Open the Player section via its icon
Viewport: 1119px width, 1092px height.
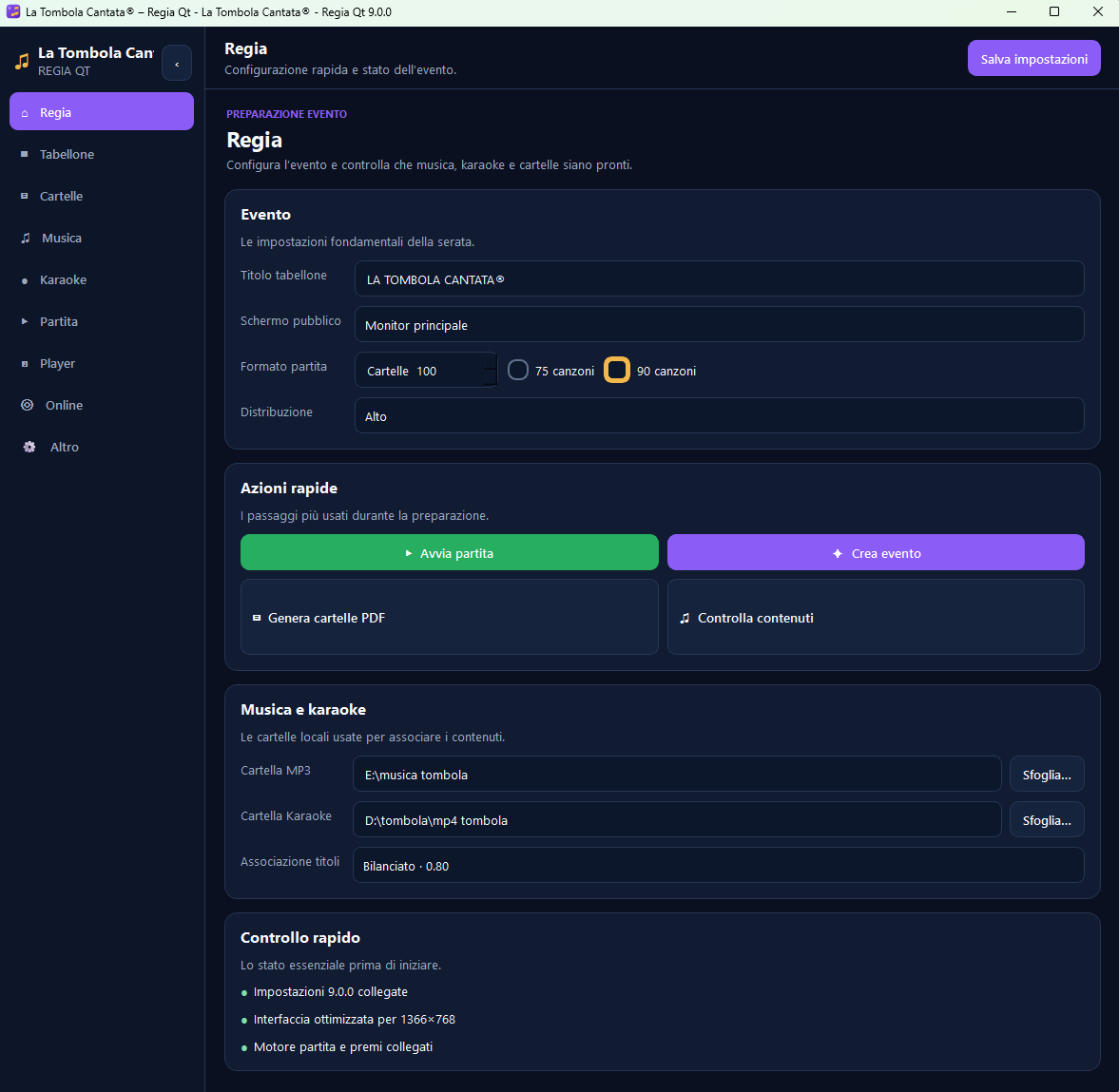click(x=25, y=364)
